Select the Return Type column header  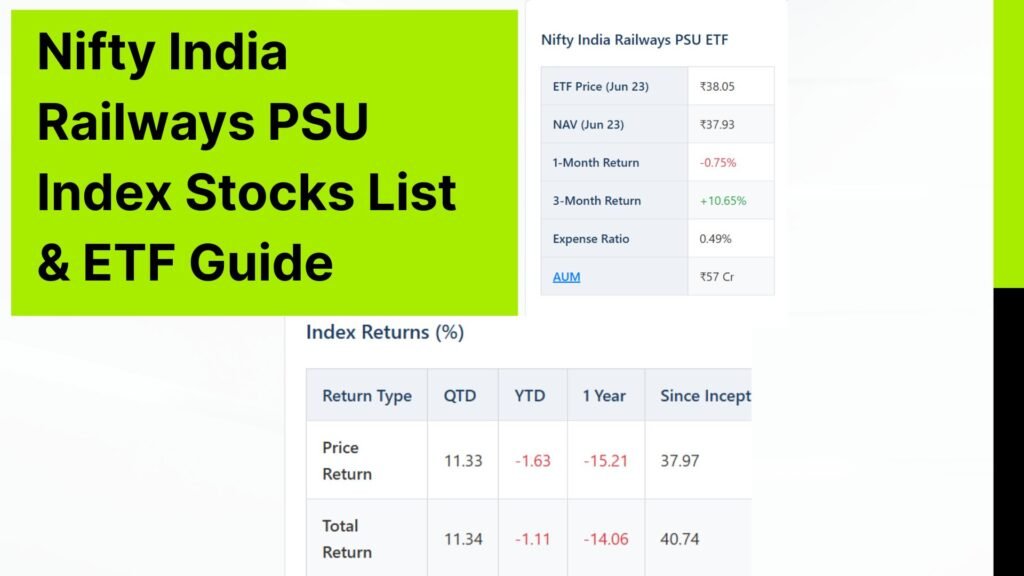[x=367, y=396]
